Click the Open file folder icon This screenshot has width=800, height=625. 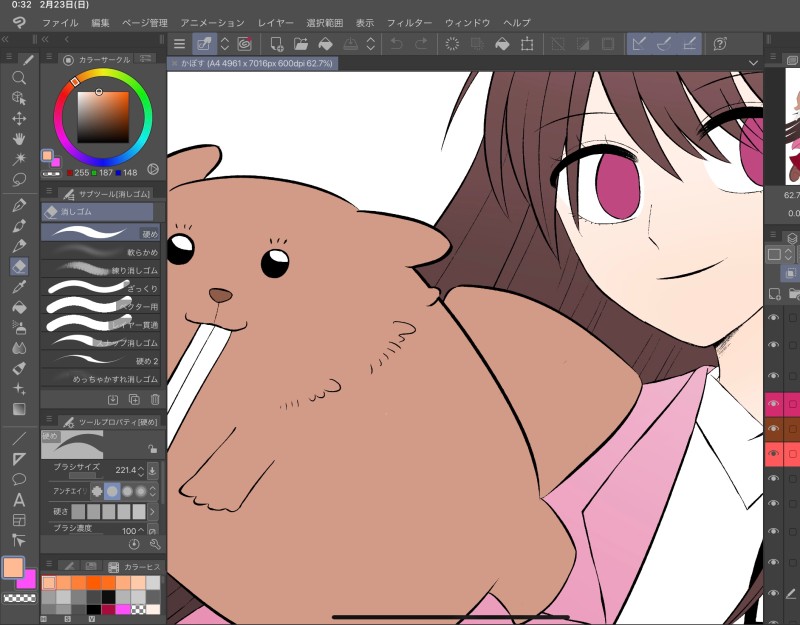[x=301, y=44]
